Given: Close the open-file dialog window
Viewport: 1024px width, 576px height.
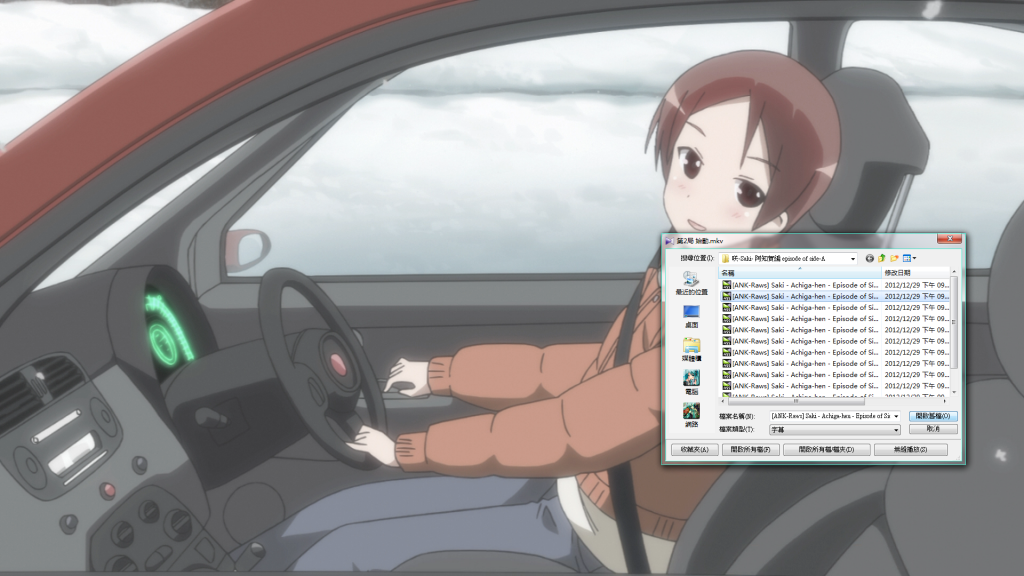Looking at the screenshot, I should coord(950,239).
